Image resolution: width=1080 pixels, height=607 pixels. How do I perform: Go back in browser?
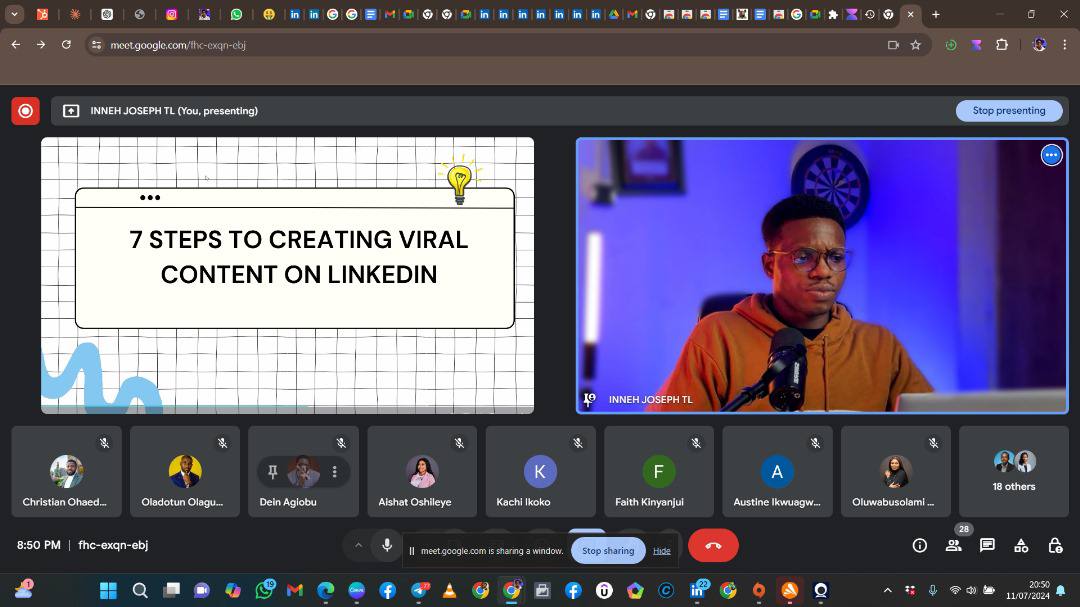click(x=16, y=45)
